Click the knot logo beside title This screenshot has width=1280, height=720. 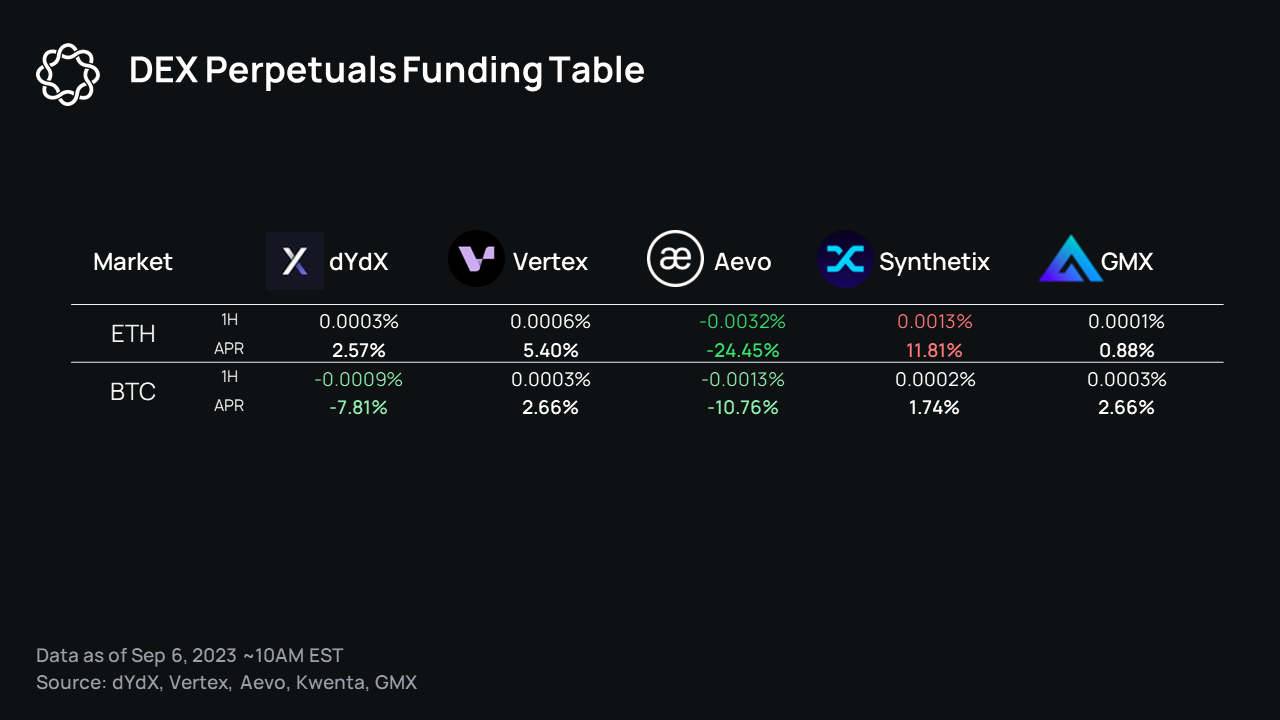(x=68, y=73)
